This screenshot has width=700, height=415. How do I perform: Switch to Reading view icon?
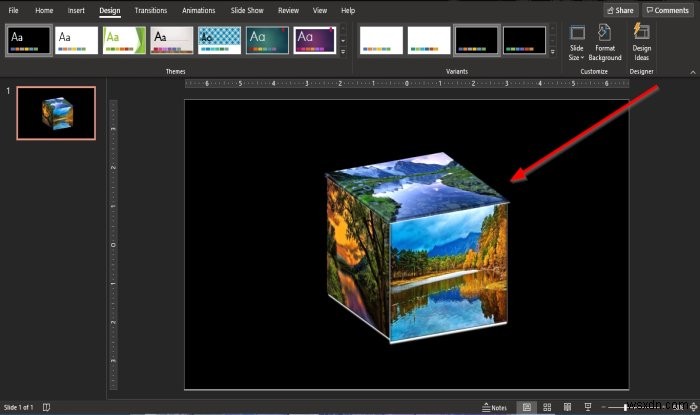(567, 407)
